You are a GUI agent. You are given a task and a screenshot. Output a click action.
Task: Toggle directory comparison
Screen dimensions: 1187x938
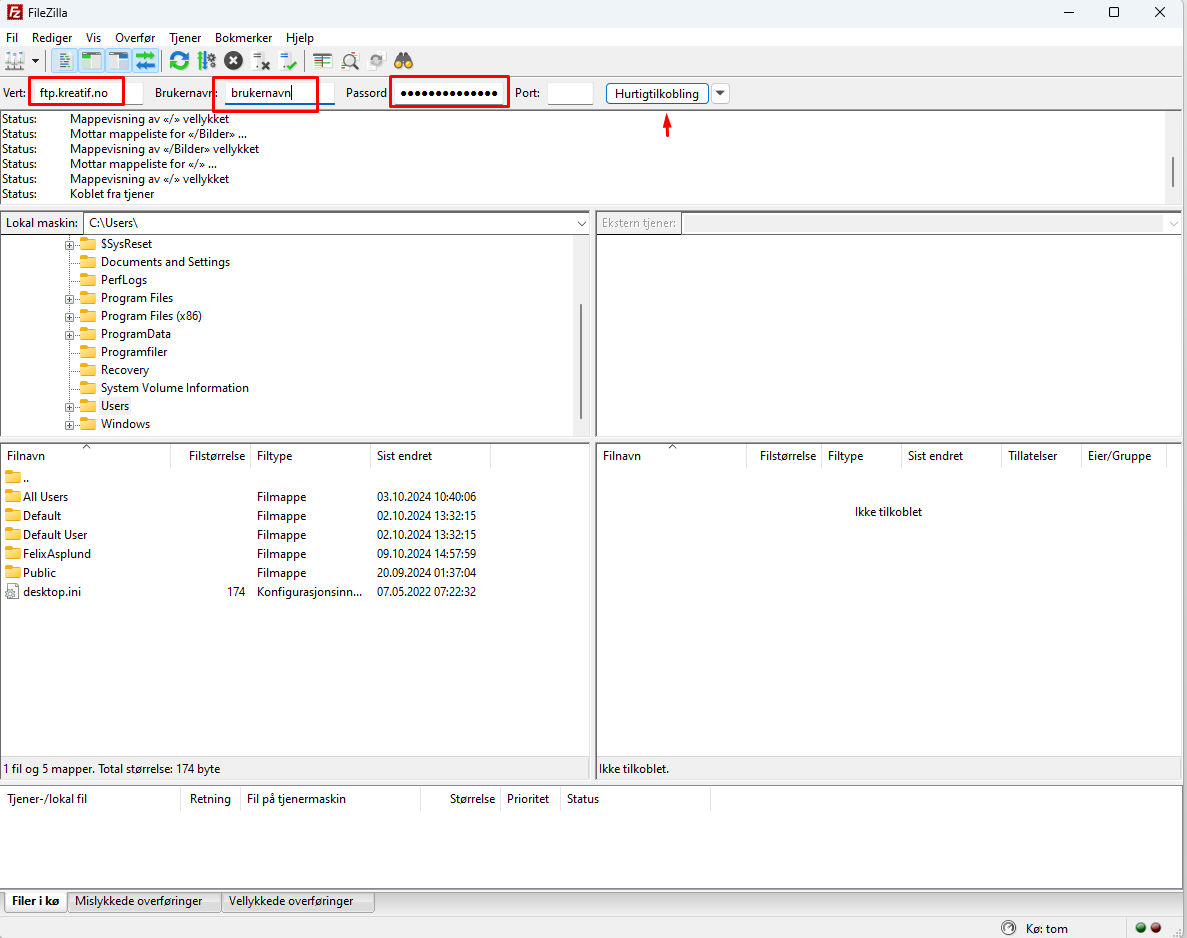pyautogui.click(x=350, y=61)
